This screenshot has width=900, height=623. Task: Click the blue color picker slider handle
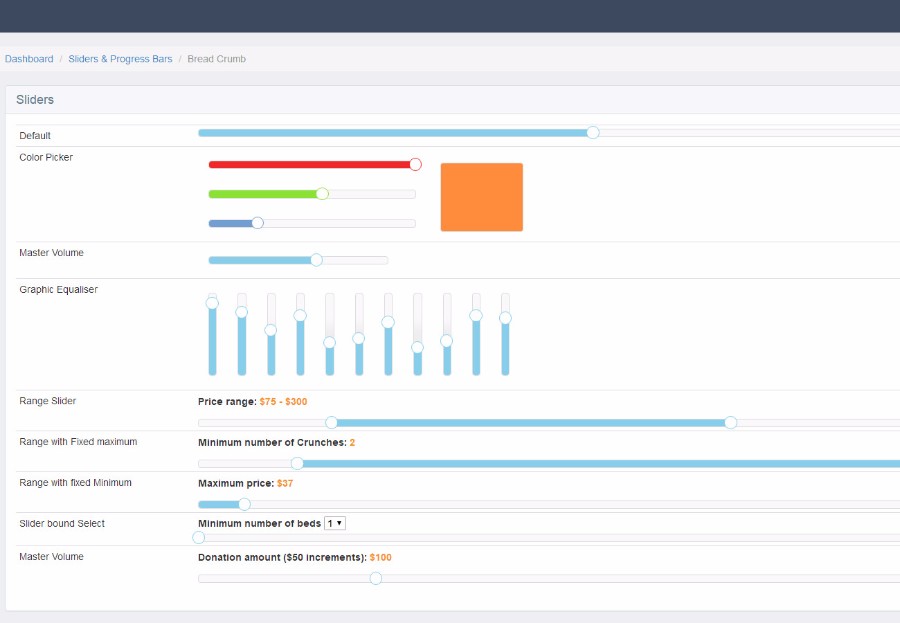[x=258, y=223]
